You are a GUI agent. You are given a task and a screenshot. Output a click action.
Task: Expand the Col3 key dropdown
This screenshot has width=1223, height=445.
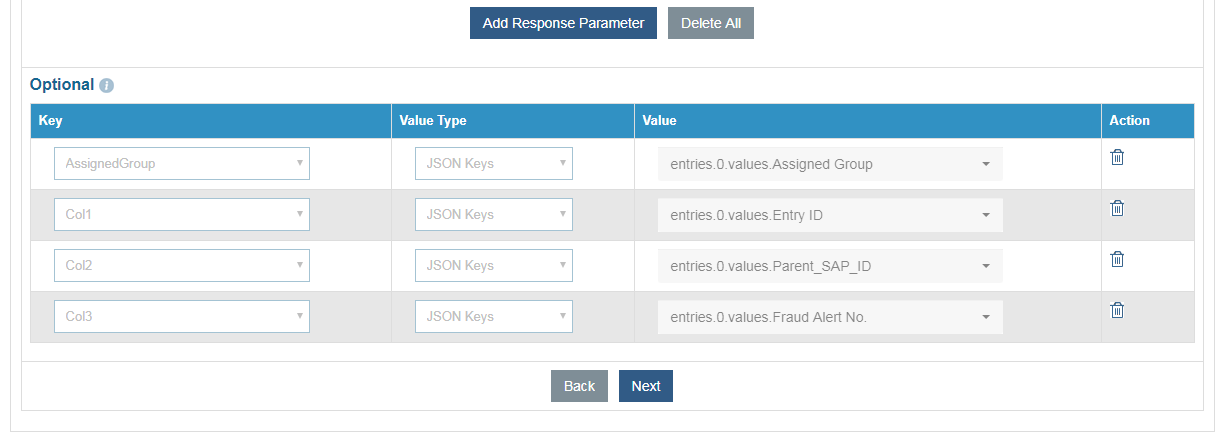182,317
